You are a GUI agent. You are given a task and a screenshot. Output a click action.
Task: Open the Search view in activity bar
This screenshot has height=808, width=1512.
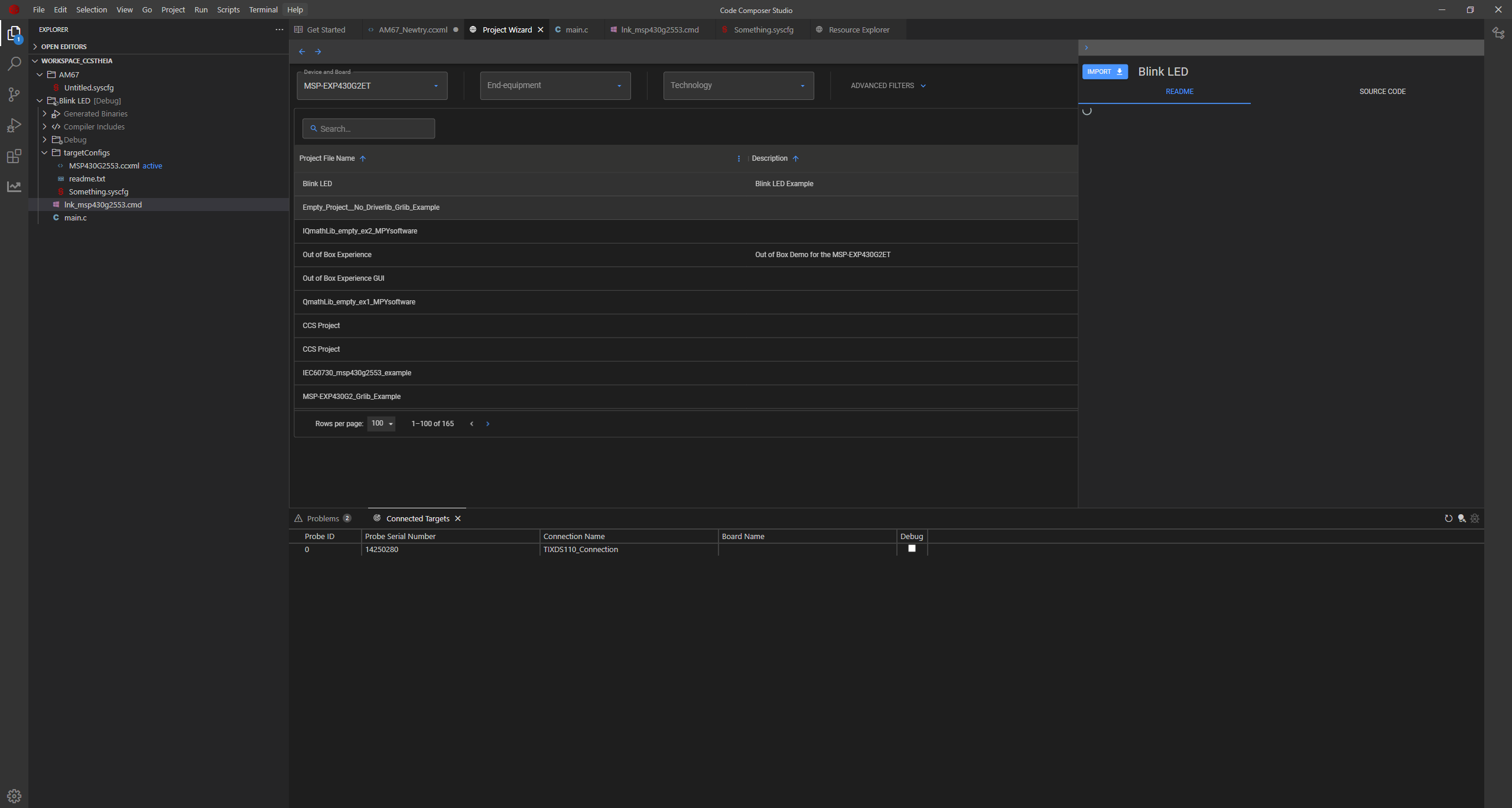point(14,63)
